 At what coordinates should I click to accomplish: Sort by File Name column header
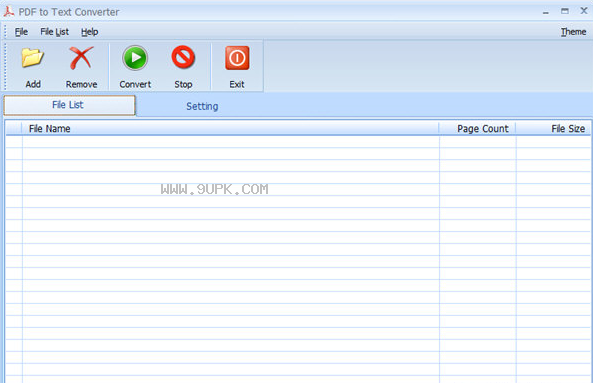point(230,129)
